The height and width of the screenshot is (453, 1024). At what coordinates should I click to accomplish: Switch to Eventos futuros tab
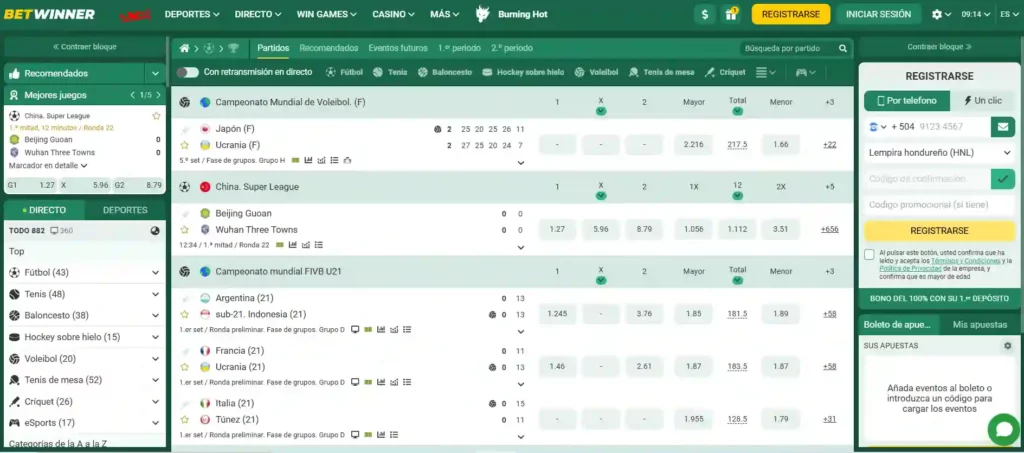[398, 48]
